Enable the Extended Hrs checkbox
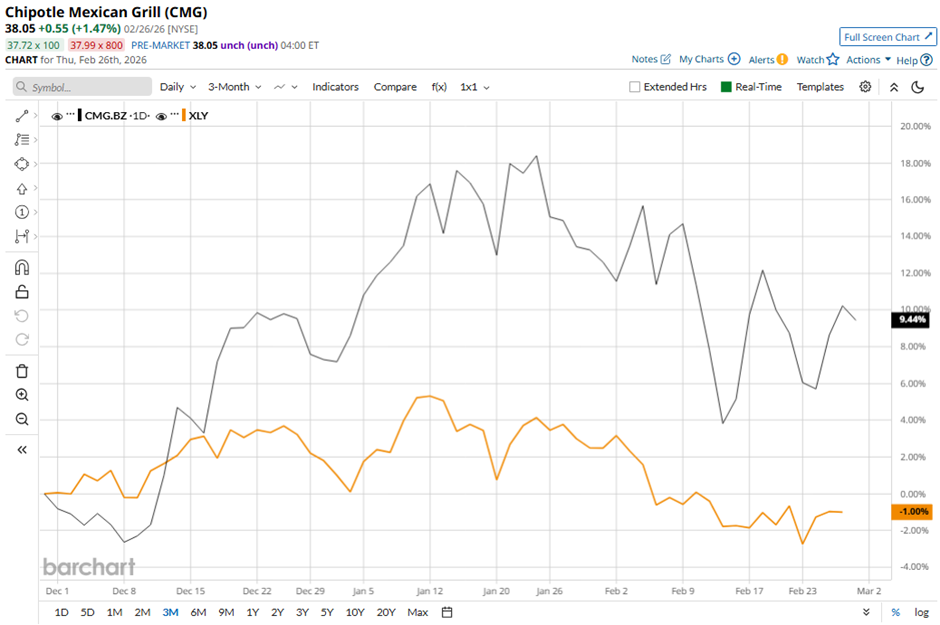The width and height of the screenshot is (940, 625). (634, 87)
